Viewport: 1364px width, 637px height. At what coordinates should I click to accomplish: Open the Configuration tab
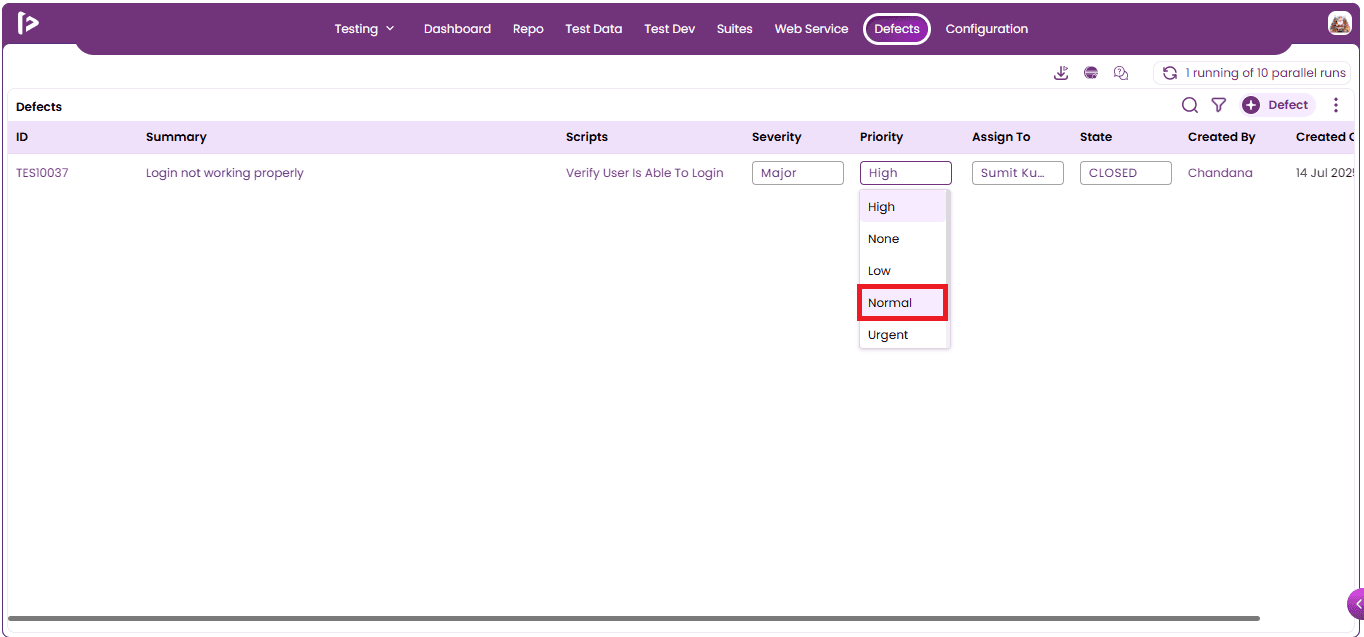pos(986,29)
